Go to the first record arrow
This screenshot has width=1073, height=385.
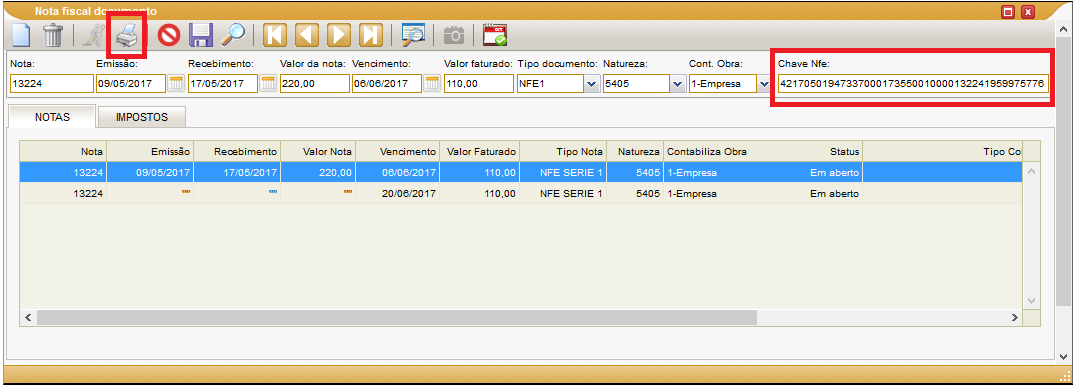pos(274,35)
